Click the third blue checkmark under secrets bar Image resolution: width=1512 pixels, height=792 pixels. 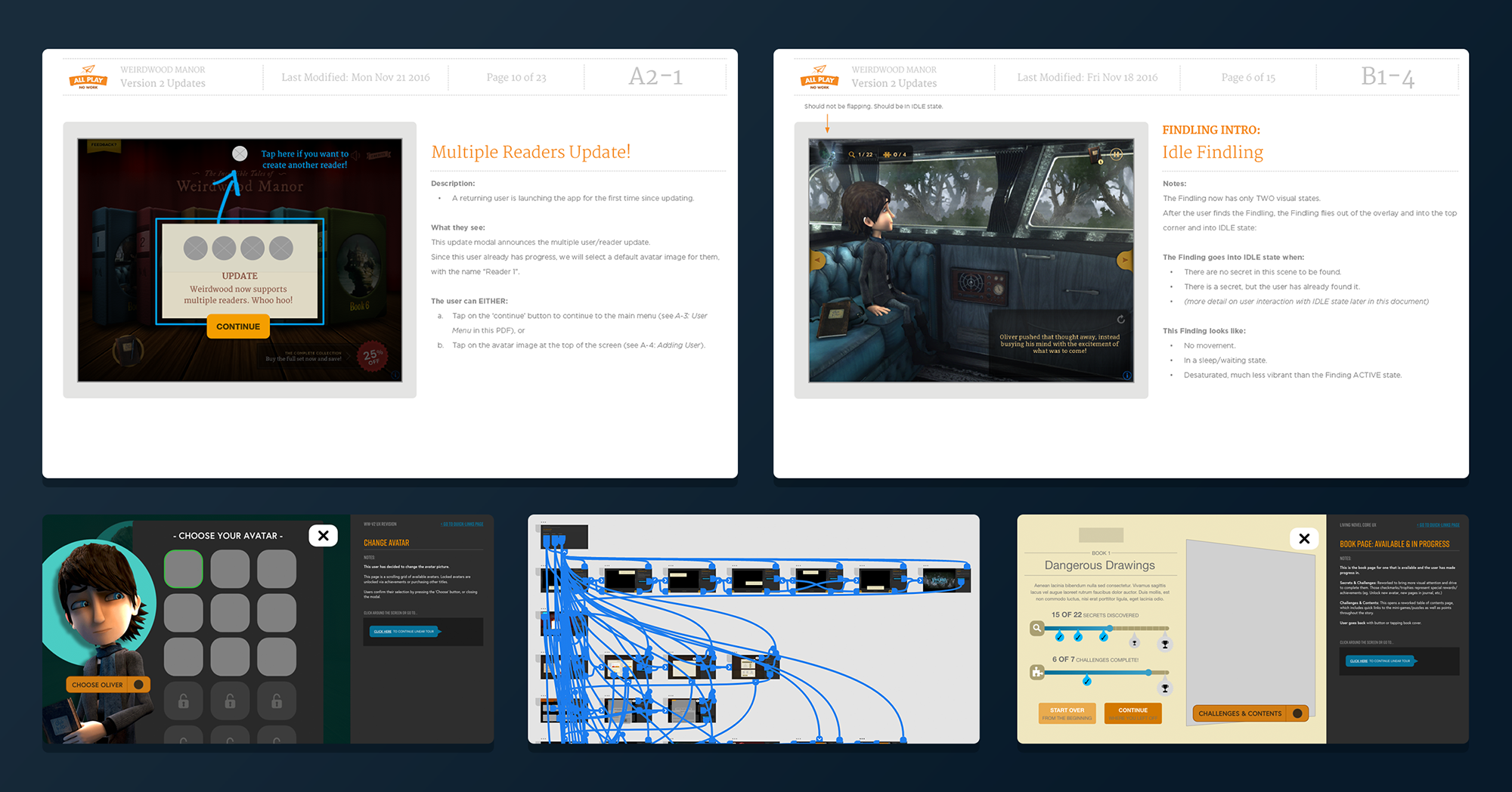(1104, 638)
